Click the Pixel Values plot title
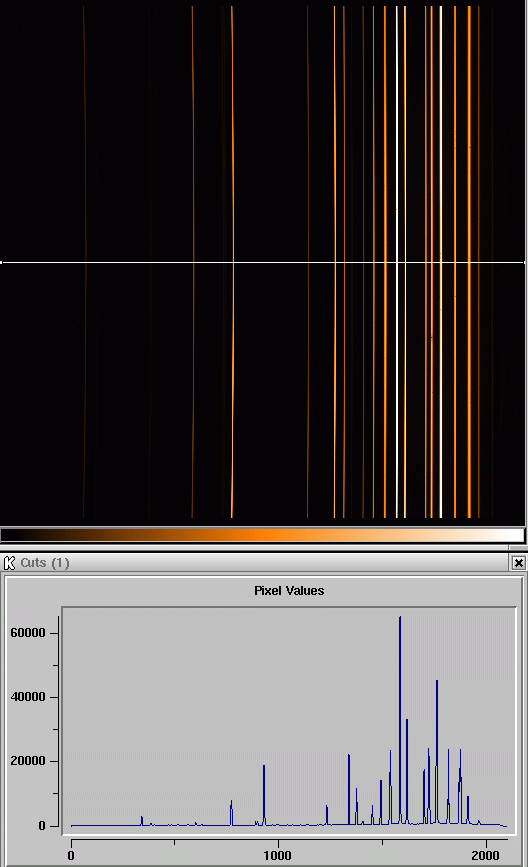This screenshot has height=867, width=528. pos(289,591)
